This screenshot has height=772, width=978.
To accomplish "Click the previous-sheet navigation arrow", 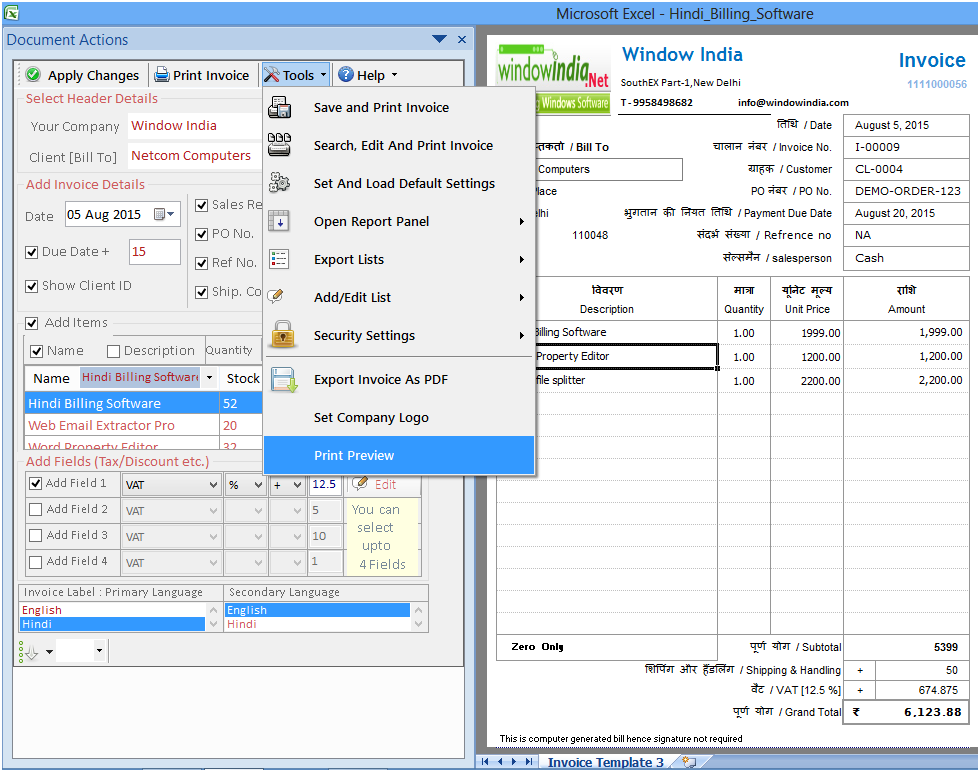I will 500,761.
